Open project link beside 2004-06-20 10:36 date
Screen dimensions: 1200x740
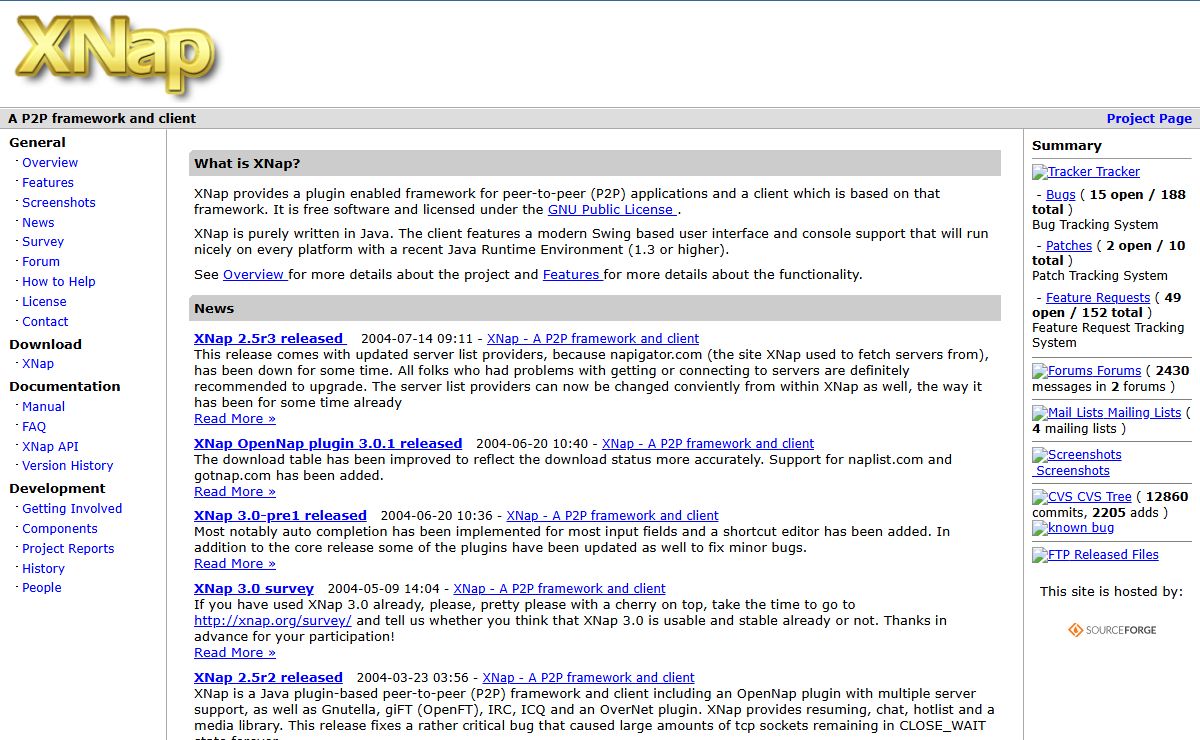[x=613, y=516]
